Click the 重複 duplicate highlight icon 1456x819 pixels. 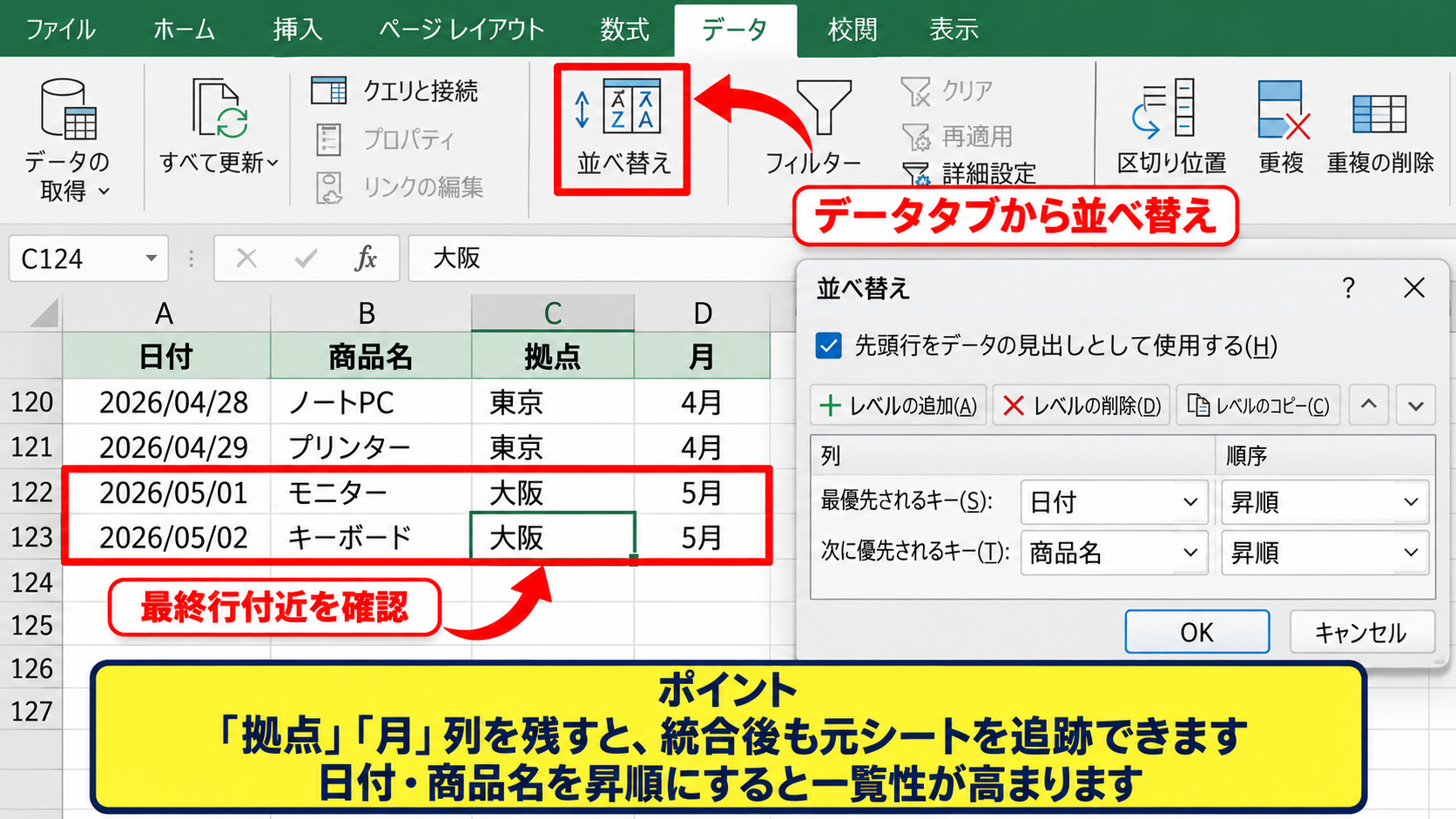1283,110
